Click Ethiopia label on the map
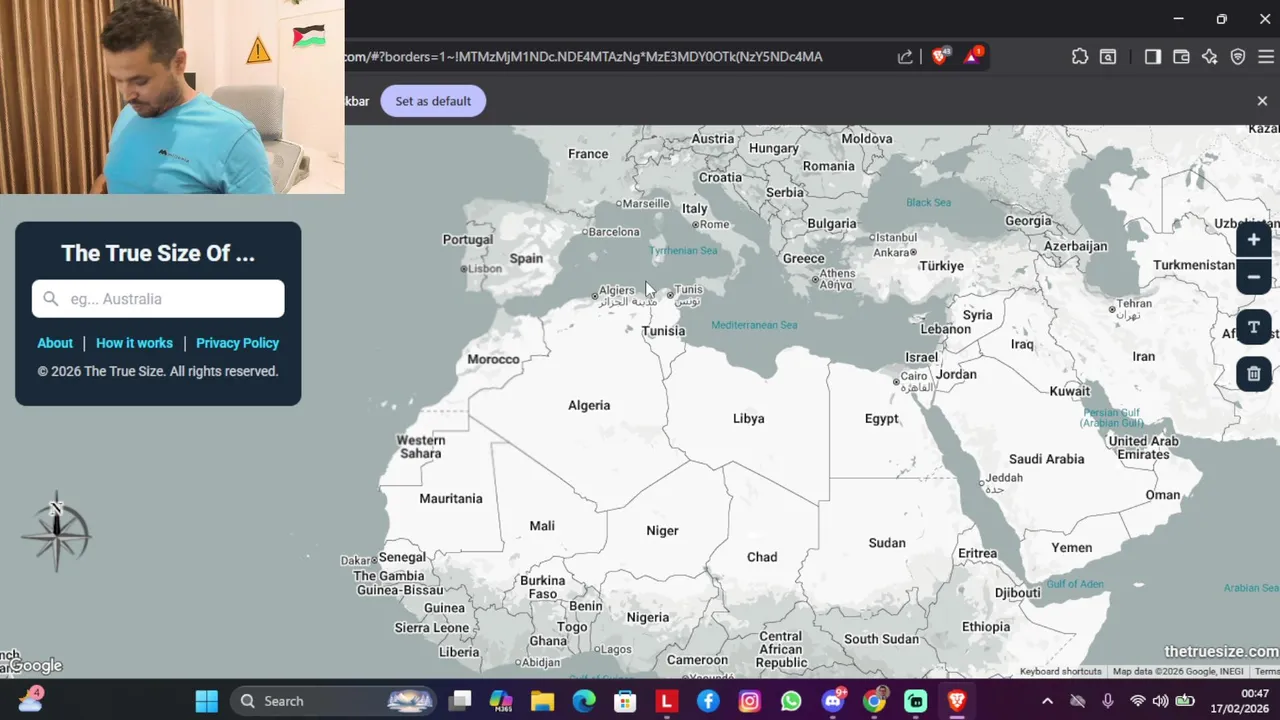 986,627
